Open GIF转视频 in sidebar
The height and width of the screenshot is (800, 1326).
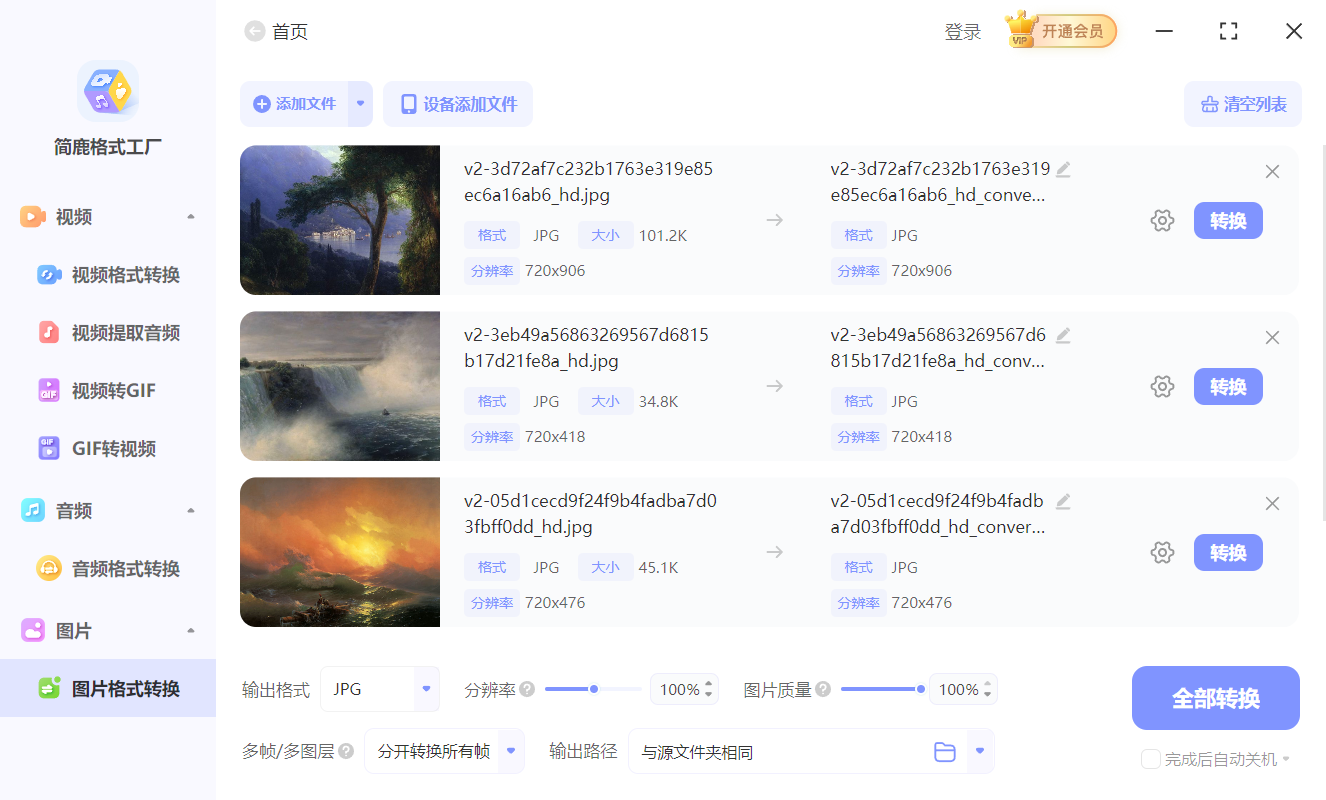click(108, 449)
